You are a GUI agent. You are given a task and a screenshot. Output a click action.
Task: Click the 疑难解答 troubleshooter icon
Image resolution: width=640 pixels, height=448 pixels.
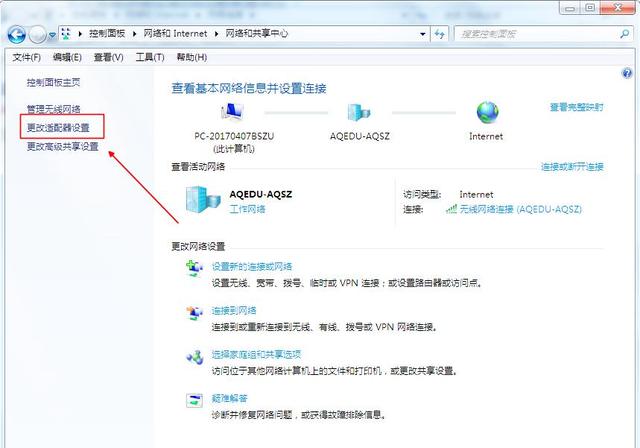tap(195, 400)
